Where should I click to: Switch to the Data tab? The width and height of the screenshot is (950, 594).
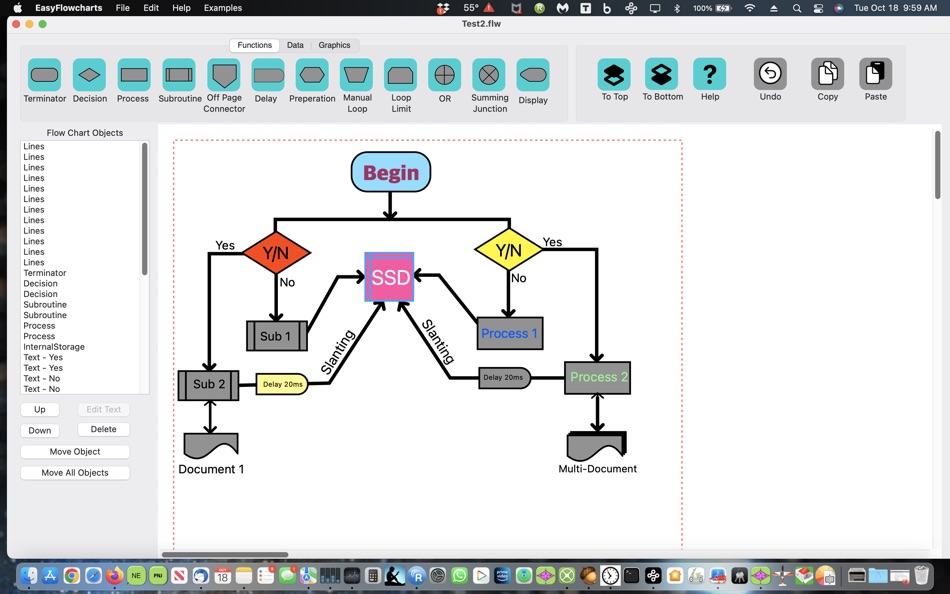tap(295, 45)
